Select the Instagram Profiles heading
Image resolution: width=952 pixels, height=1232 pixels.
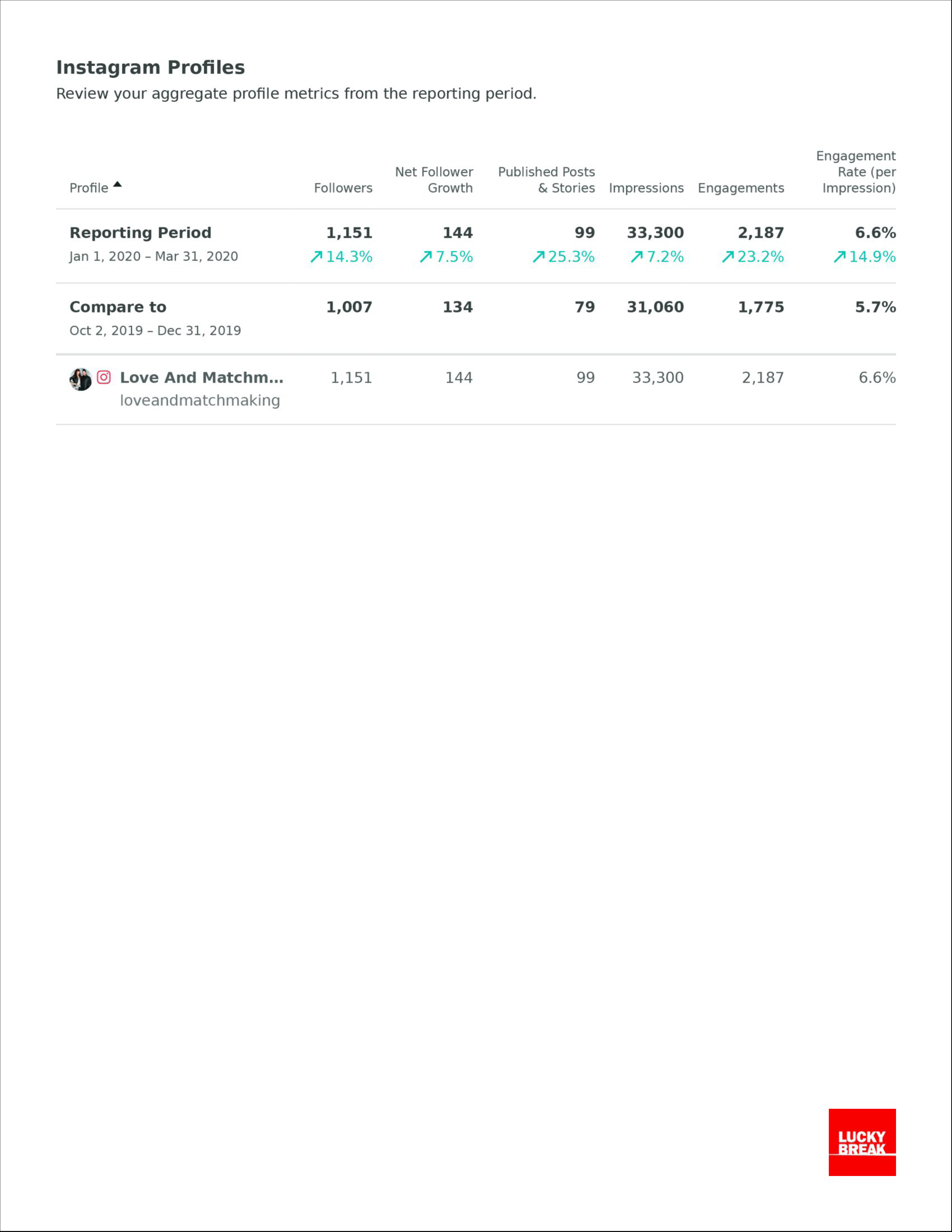(150, 67)
